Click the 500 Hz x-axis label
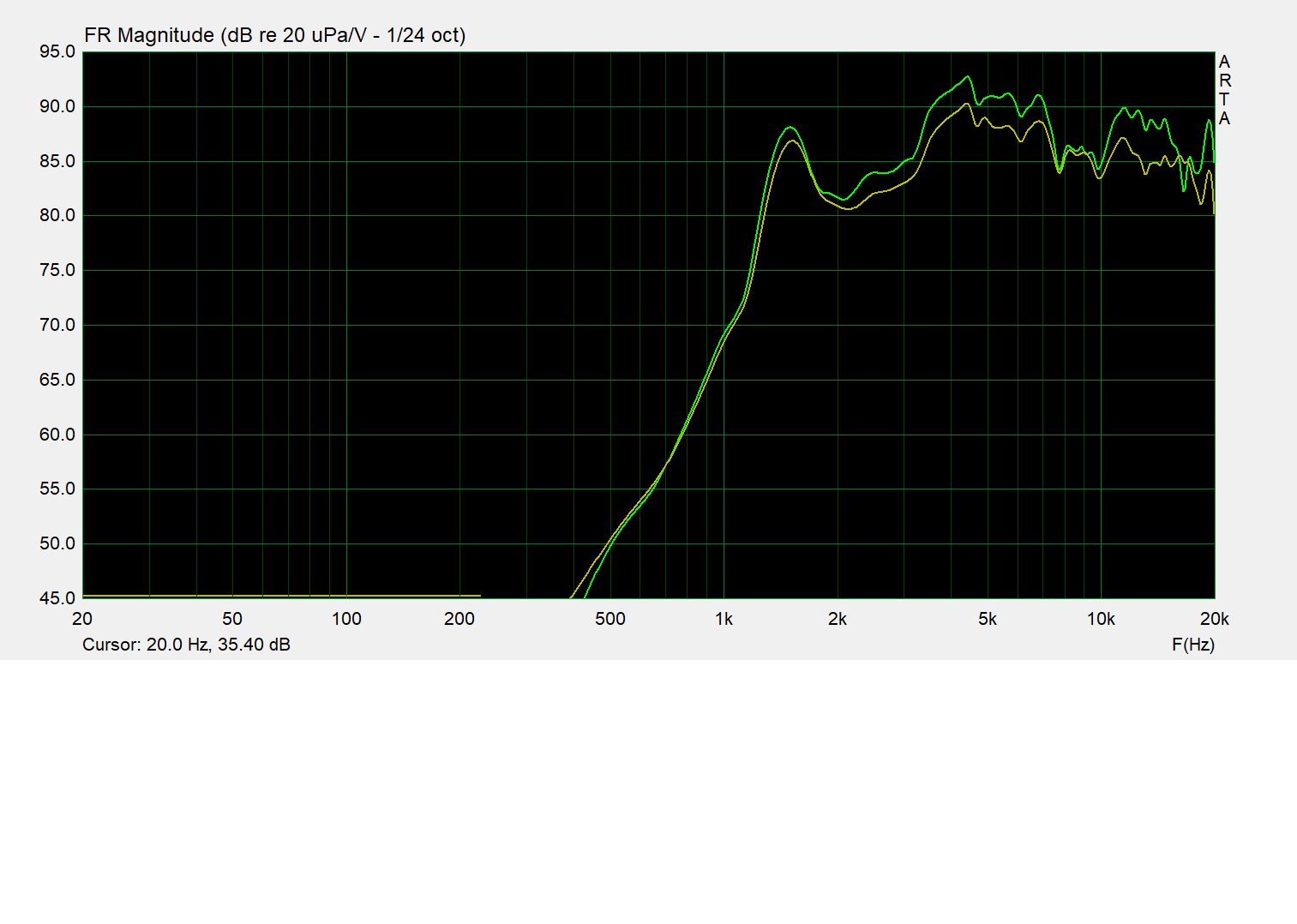1297x924 pixels. (609, 619)
